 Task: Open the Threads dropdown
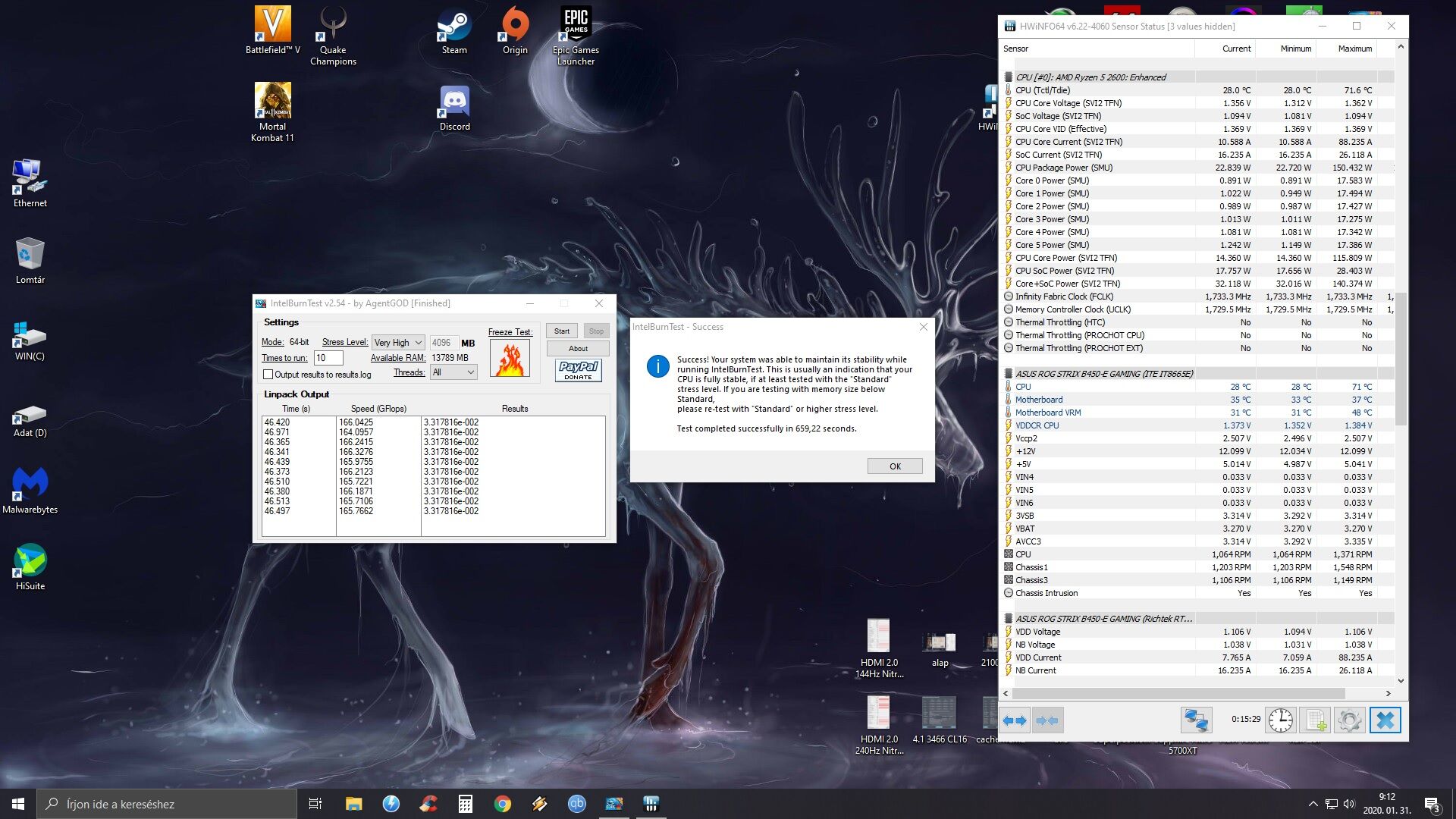coord(453,372)
